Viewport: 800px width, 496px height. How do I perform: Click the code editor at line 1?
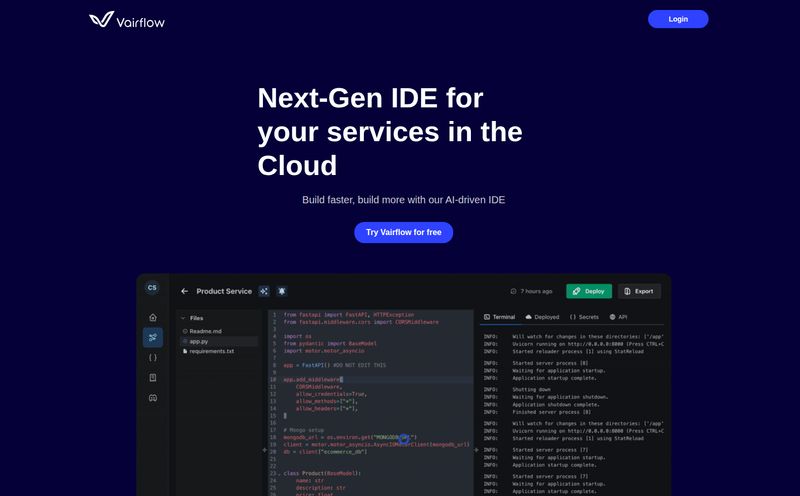[348, 315]
